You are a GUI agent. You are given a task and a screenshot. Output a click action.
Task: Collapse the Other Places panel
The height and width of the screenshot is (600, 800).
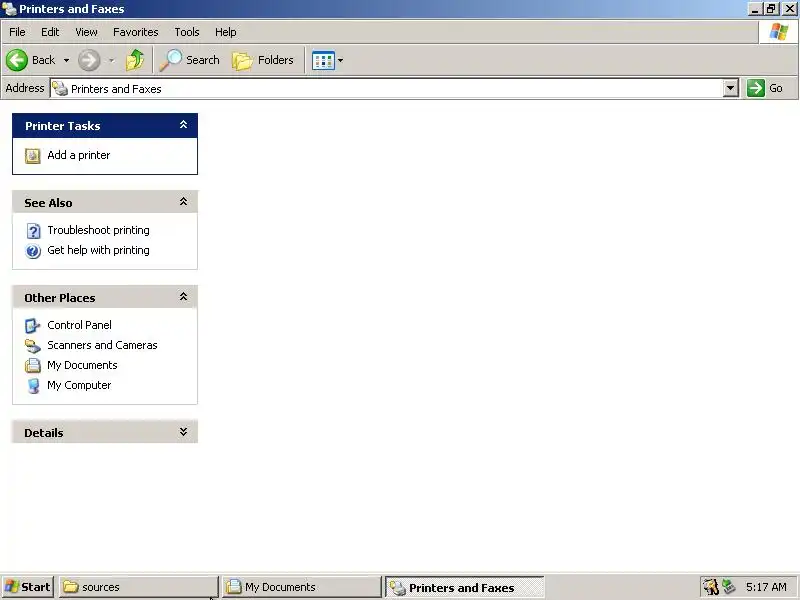183,297
